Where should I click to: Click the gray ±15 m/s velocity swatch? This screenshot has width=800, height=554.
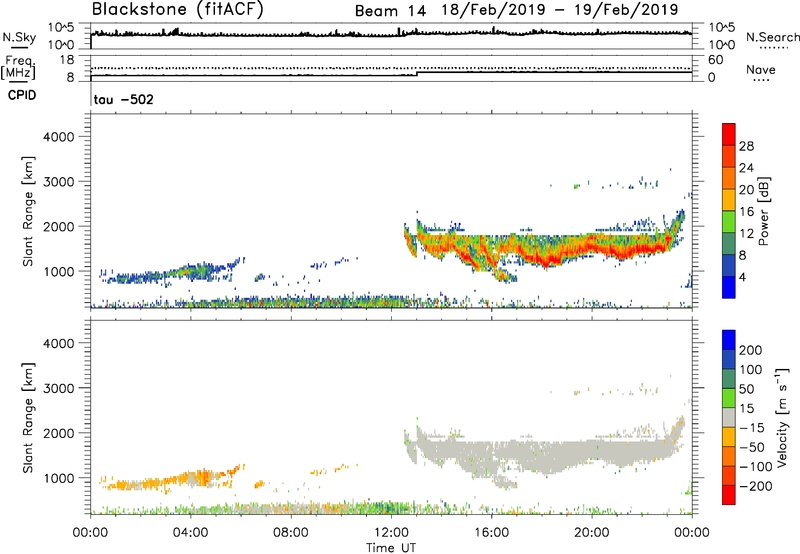click(x=729, y=417)
